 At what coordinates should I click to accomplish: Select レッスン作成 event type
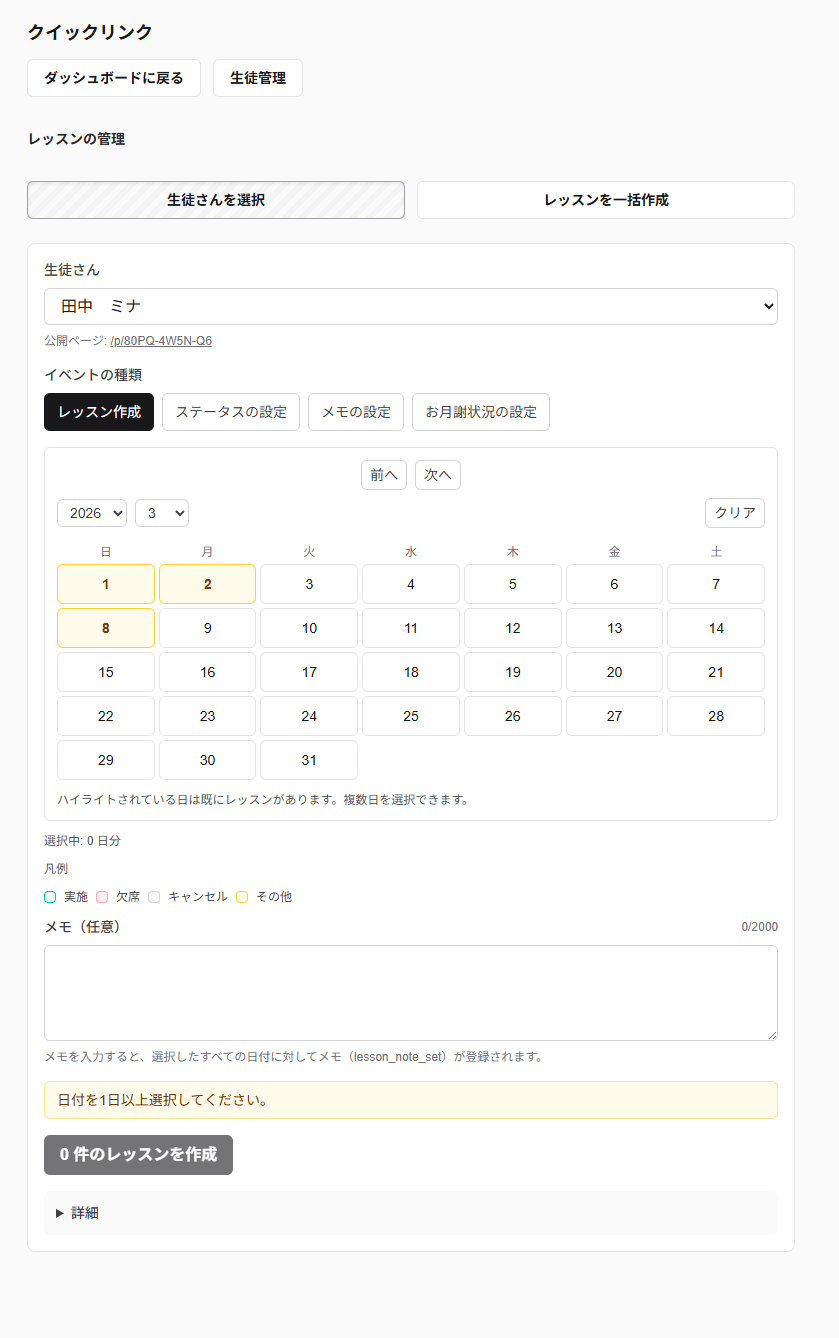99,412
